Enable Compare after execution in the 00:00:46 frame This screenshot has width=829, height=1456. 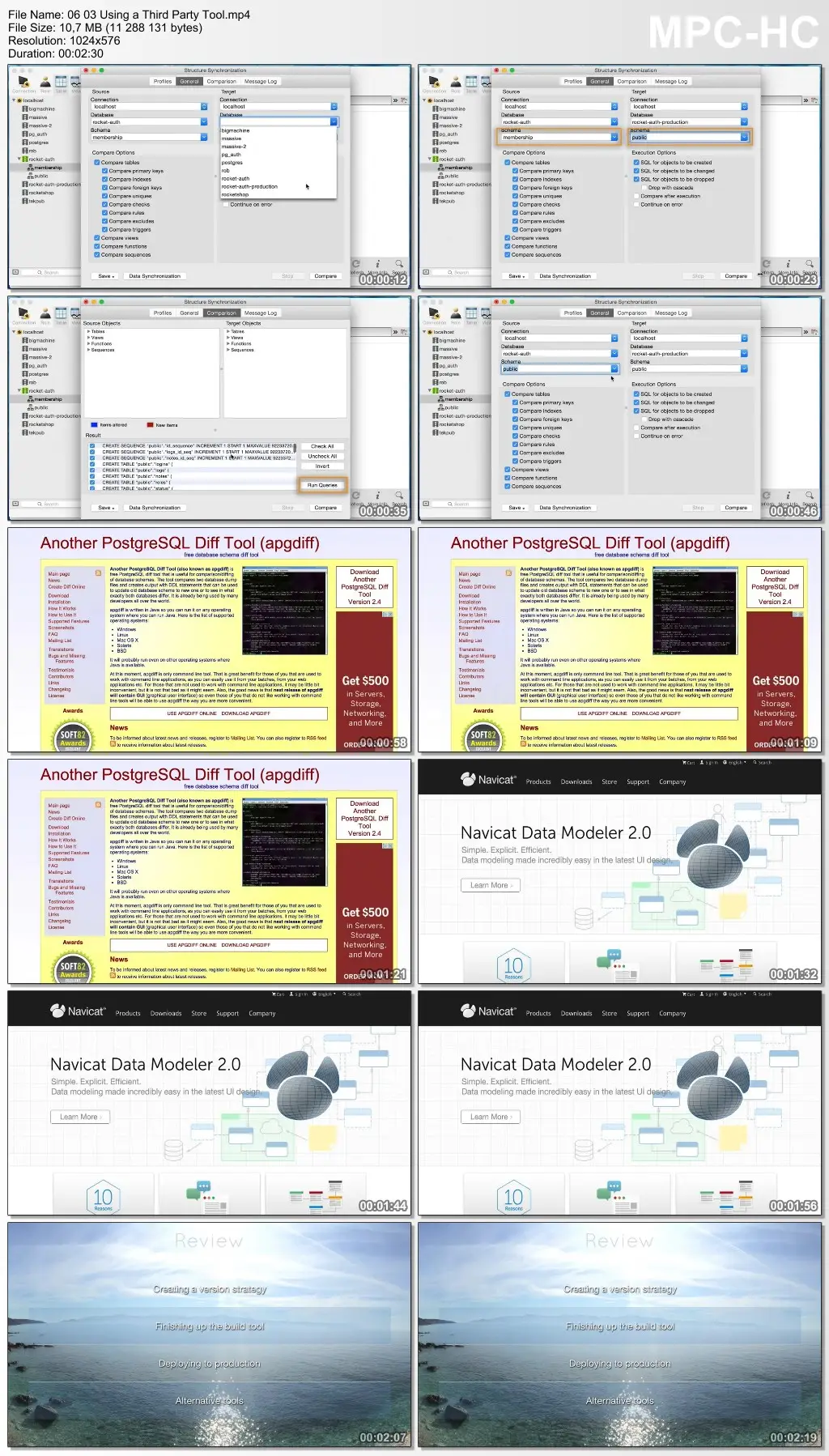(x=636, y=428)
